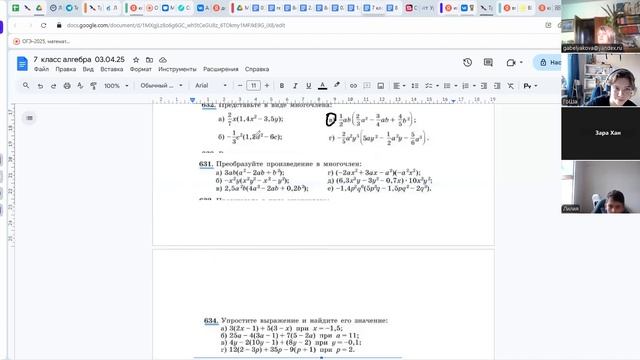Click exercise number 634 in document
This screenshot has width=640, height=360.
211,320
